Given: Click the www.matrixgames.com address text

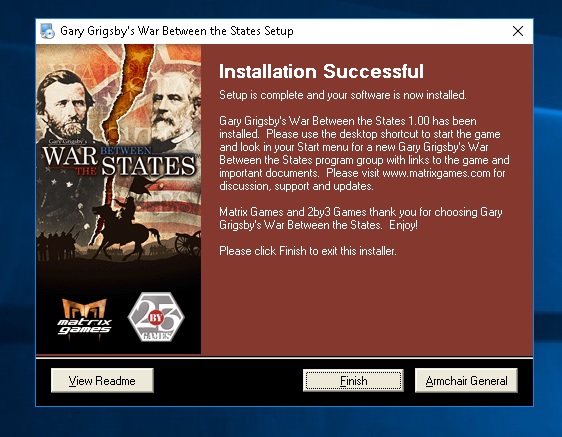Looking at the screenshot, I should [436, 173].
